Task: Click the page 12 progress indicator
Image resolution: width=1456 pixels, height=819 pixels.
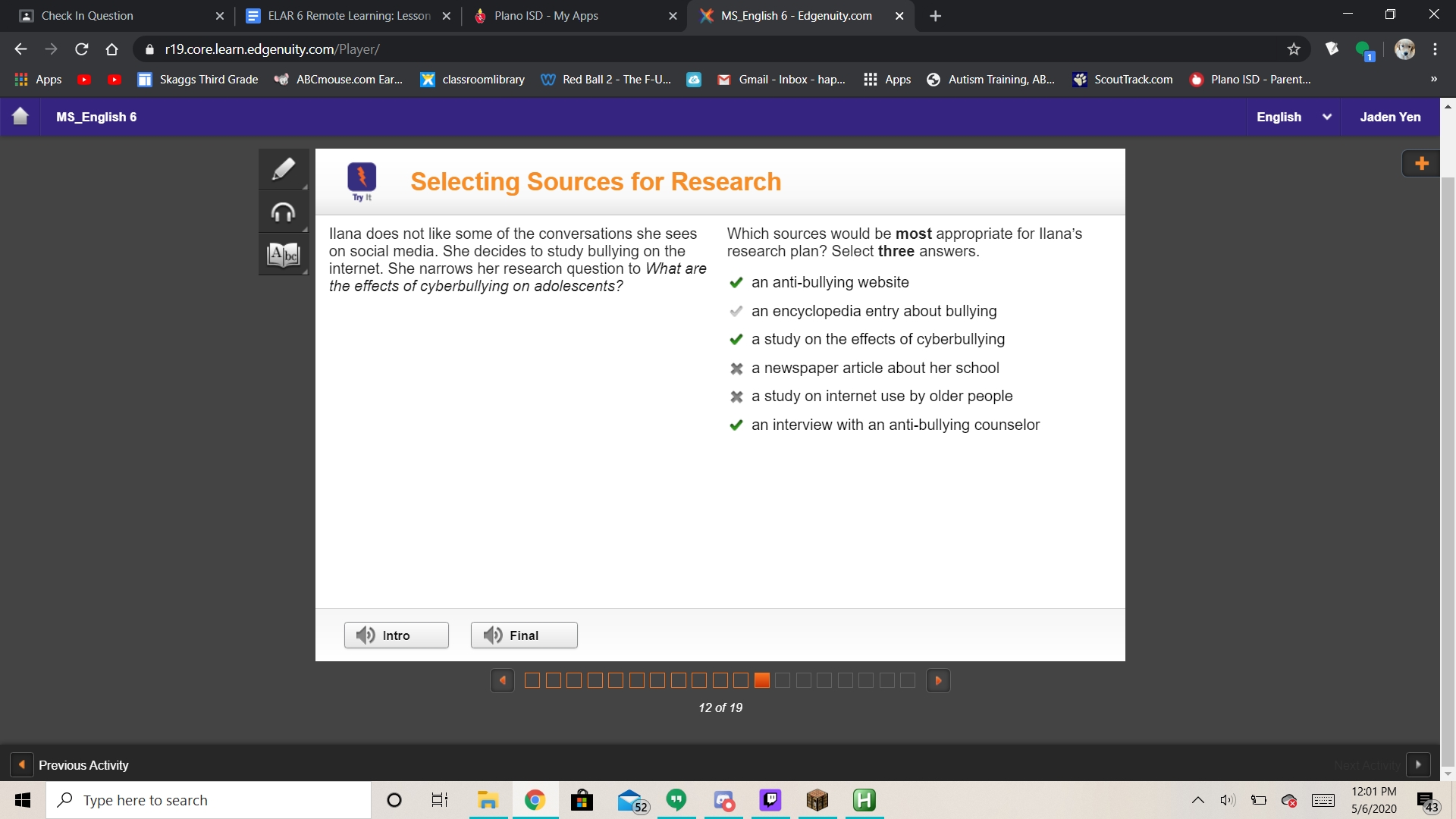Action: click(761, 680)
